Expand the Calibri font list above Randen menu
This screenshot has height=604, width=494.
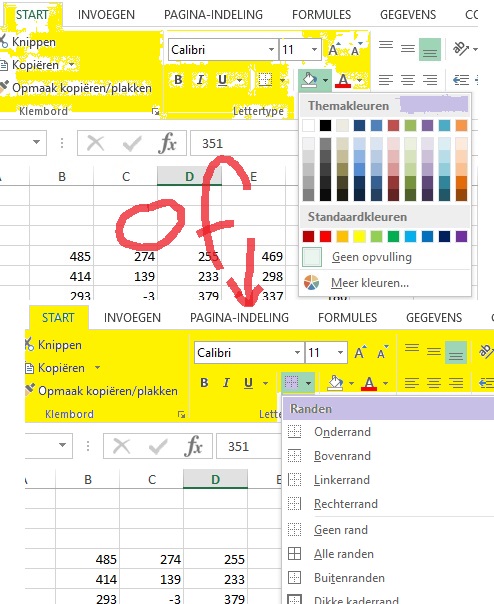coord(297,352)
